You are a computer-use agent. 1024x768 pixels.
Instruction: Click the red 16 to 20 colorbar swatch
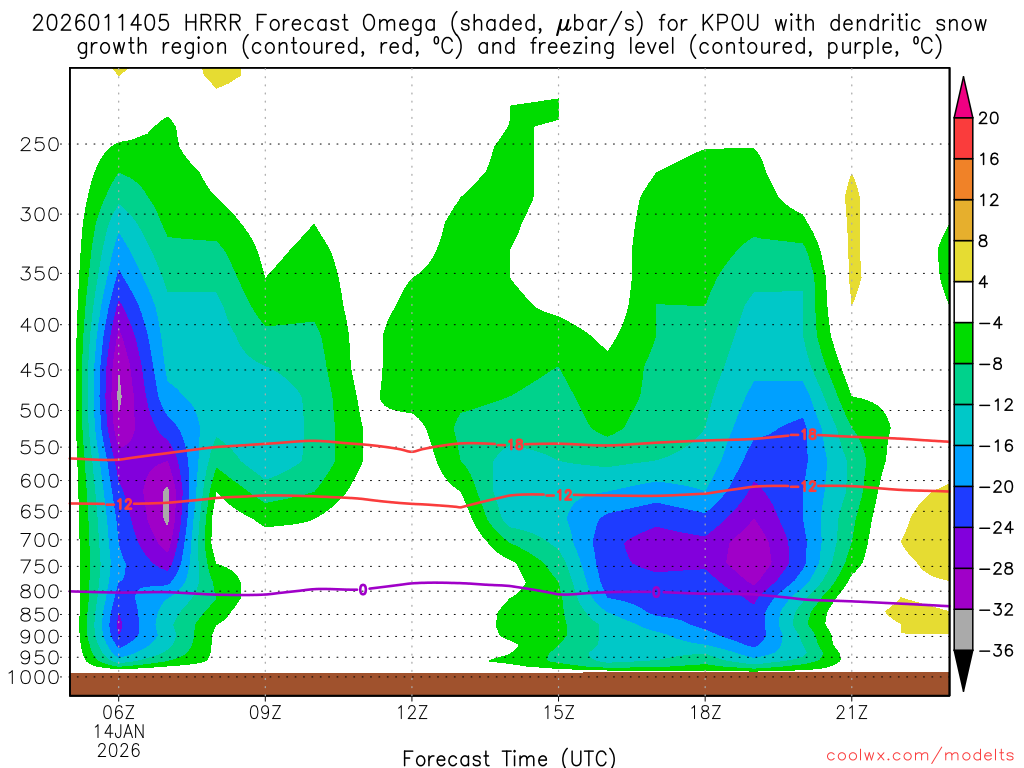coord(963,138)
